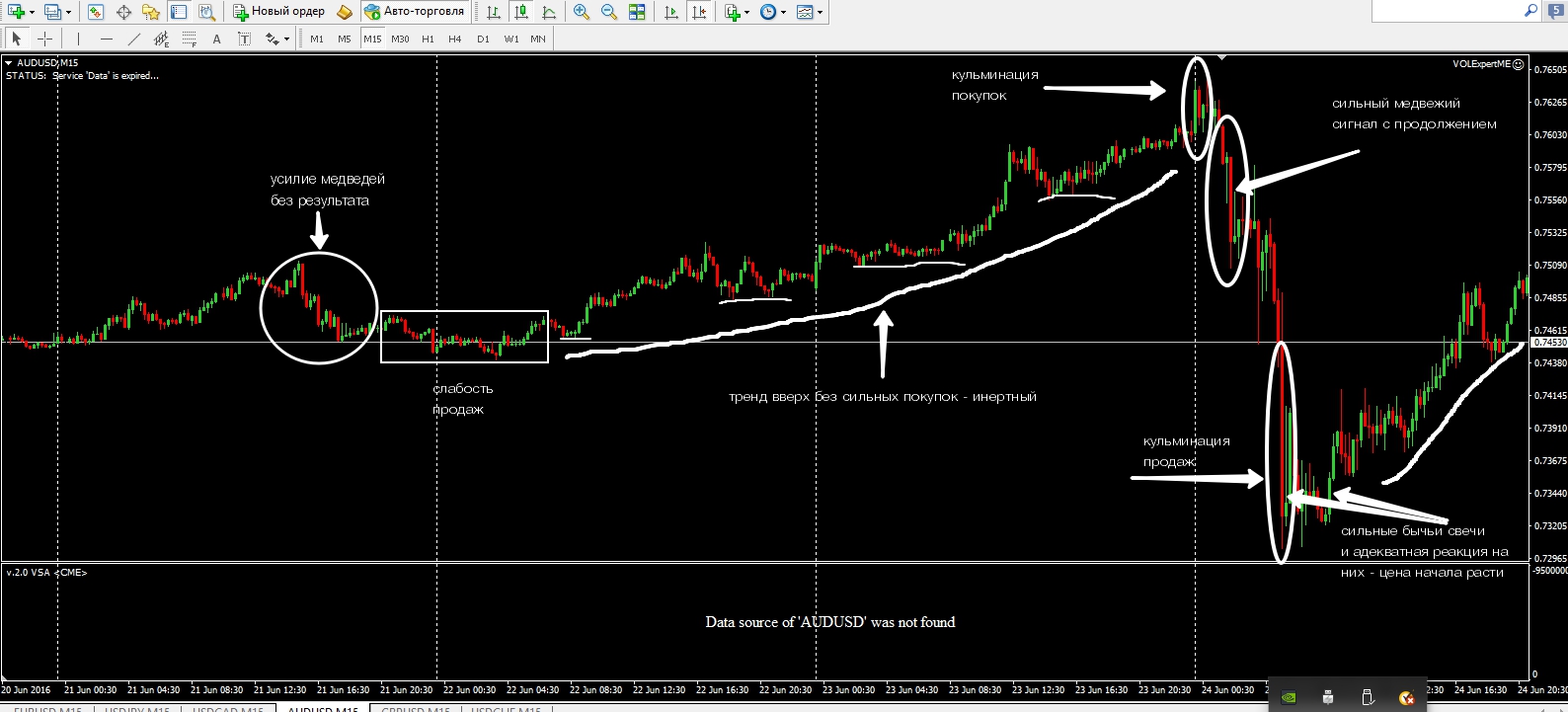The width and height of the screenshot is (1568, 712).
Task: Click the Новый ордер button
Action: 279,12
